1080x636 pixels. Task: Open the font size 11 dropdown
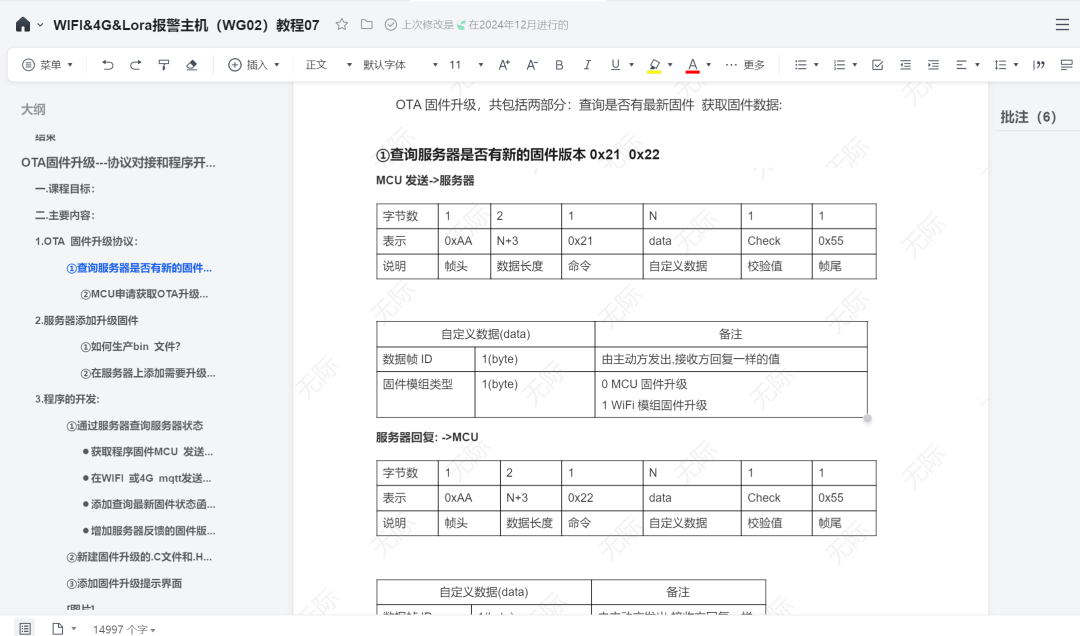466,65
